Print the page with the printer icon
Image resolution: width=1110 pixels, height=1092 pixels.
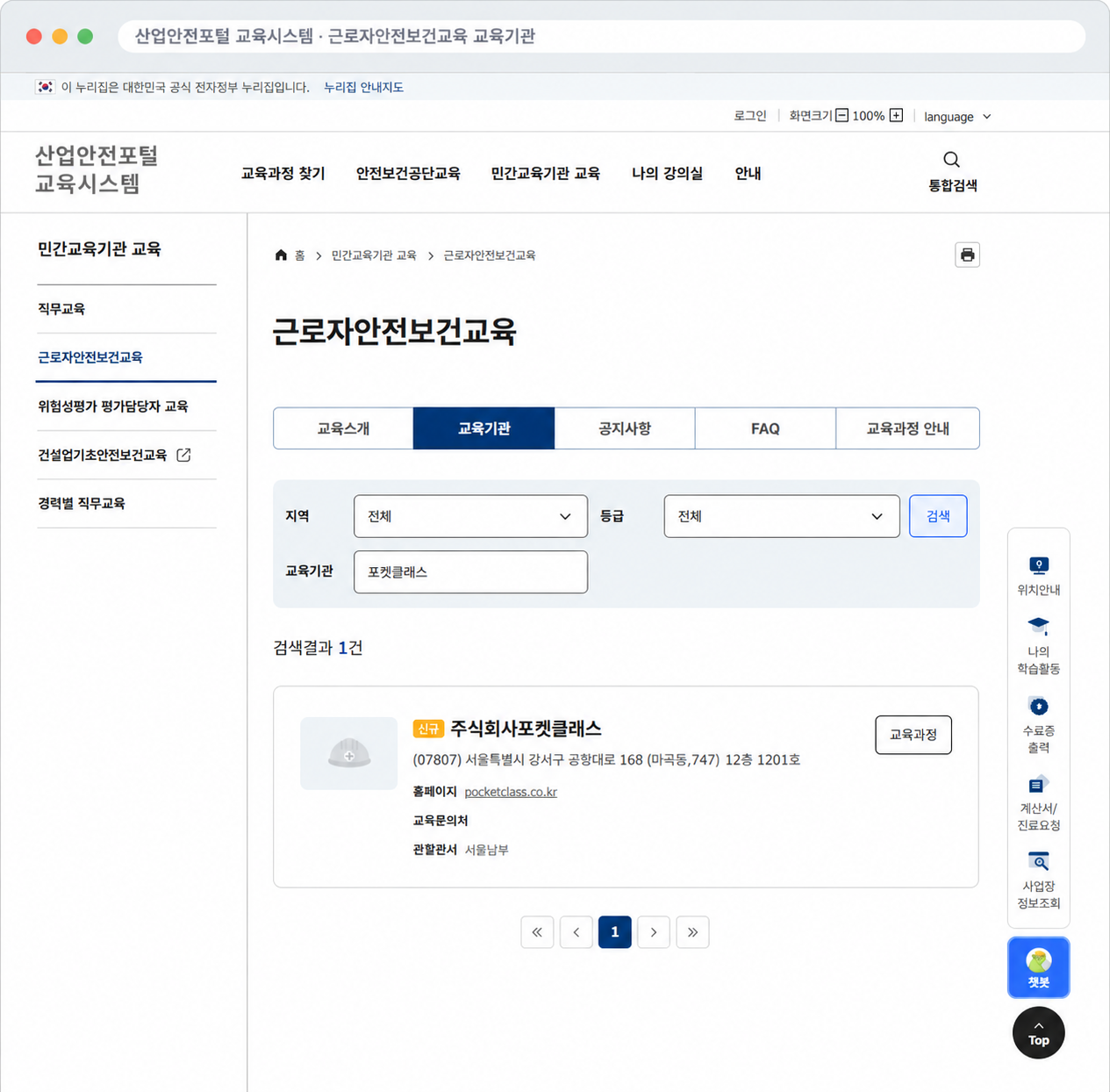point(967,255)
